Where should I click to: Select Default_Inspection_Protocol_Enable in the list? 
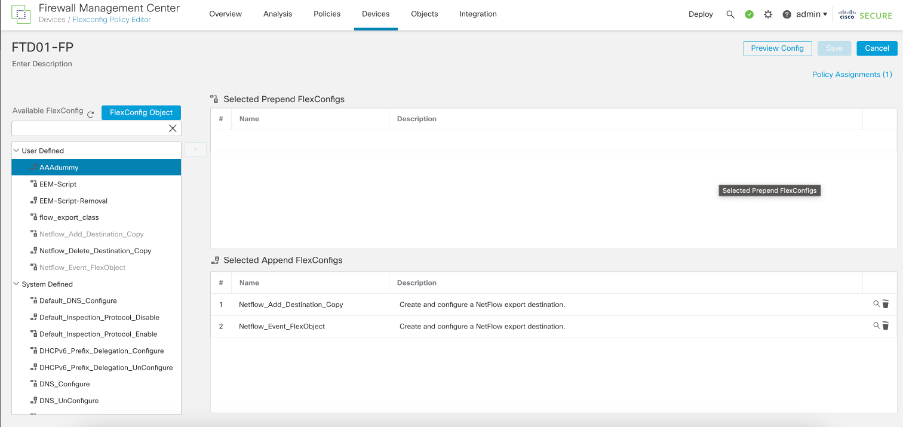tap(96, 334)
